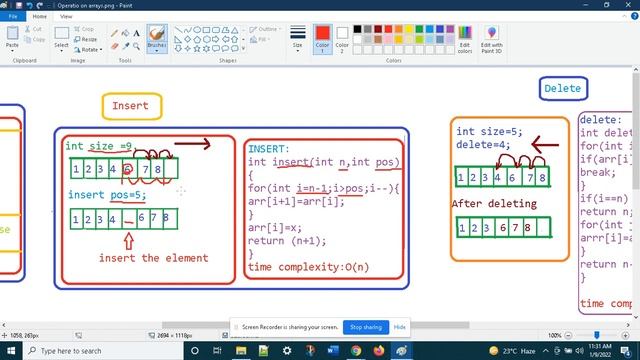This screenshot has height=360, width=640.
Task: Open Firefox from the taskbar
Action: [379, 351]
